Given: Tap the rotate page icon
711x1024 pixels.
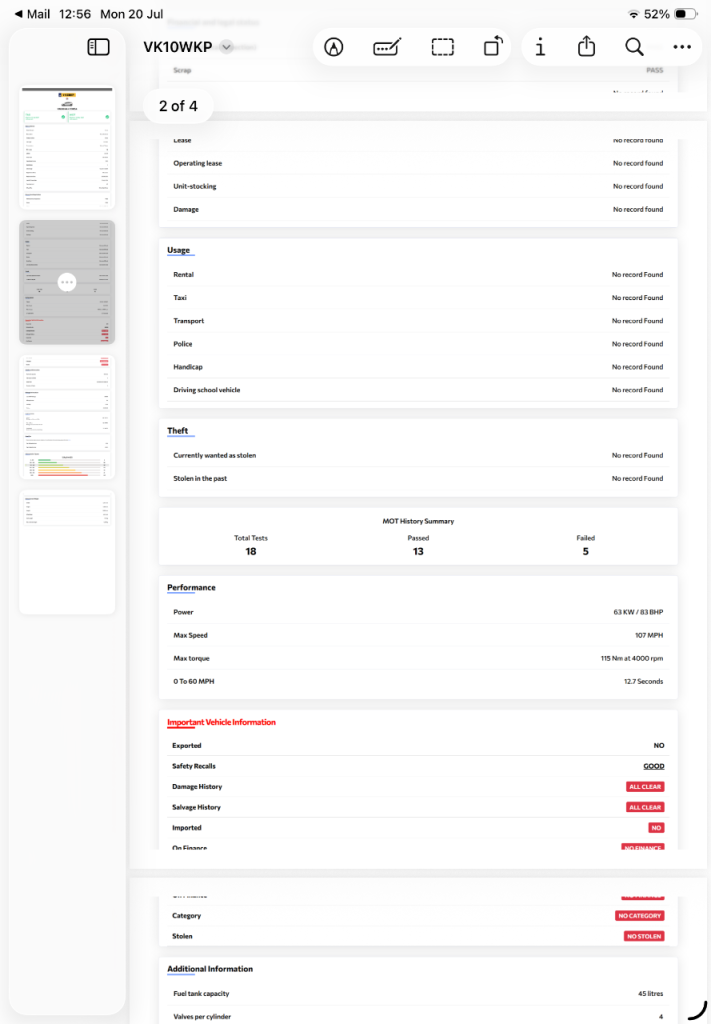Looking at the screenshot, I should [494, 46].
